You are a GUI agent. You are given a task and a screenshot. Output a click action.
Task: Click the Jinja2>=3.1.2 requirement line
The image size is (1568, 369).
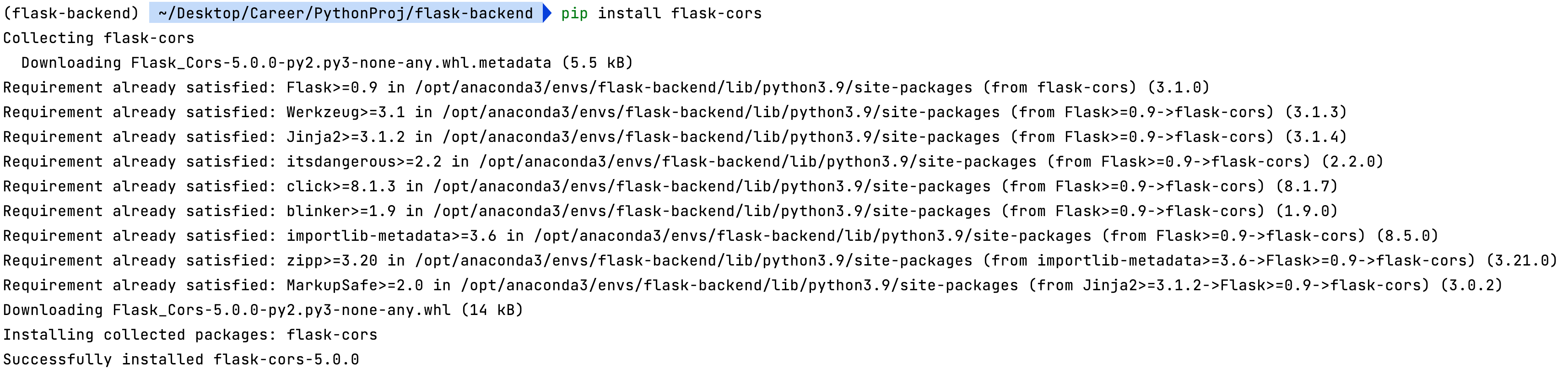(x=675, y=137)
